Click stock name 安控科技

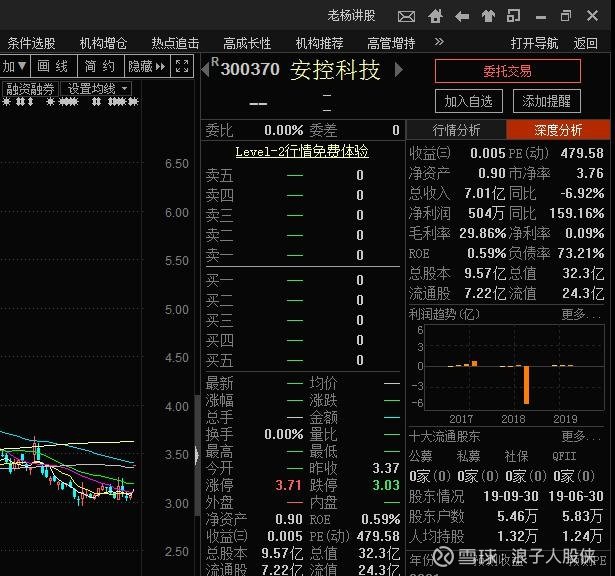point(335,70)
